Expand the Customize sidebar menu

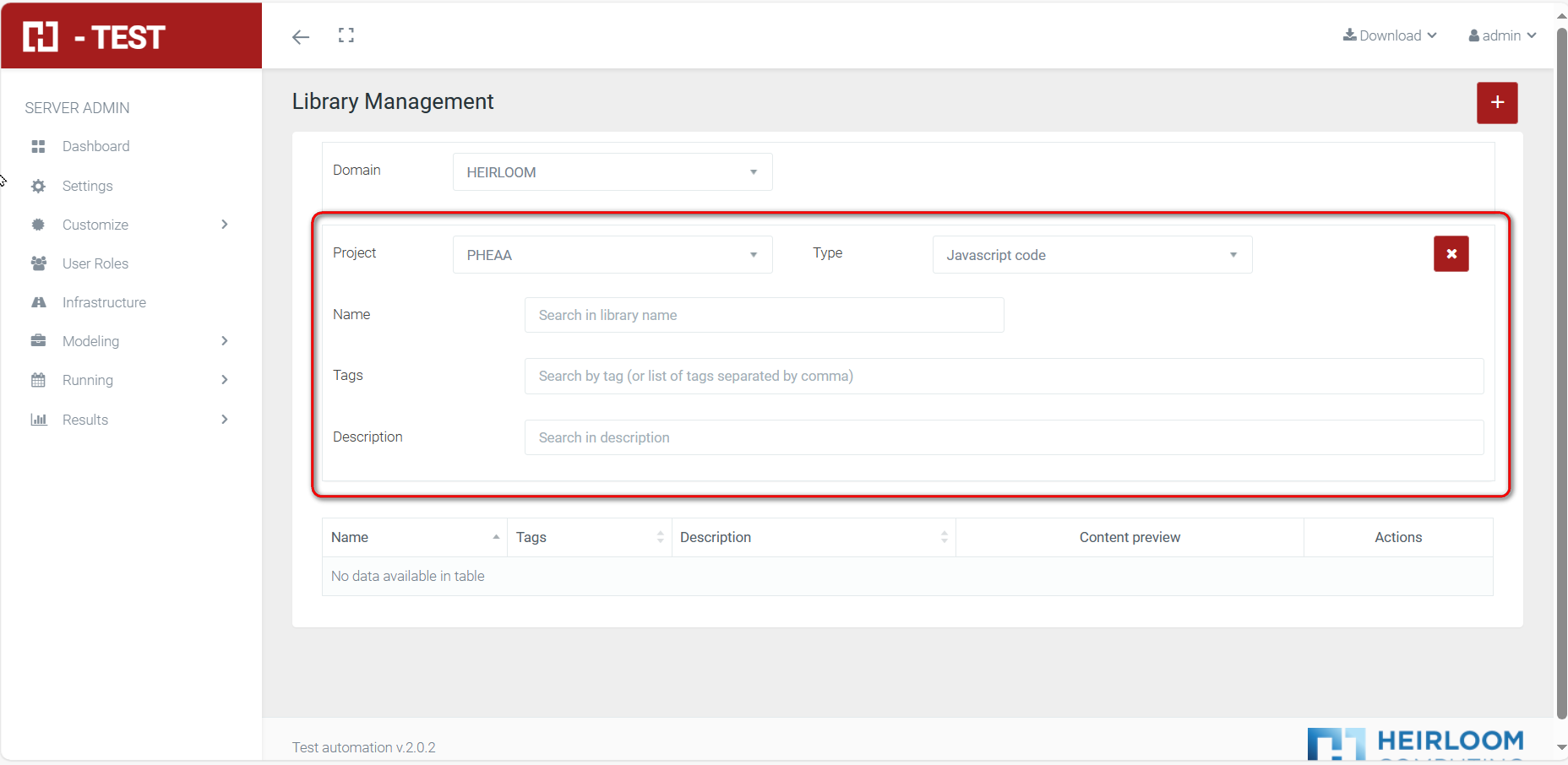[127, 225]
